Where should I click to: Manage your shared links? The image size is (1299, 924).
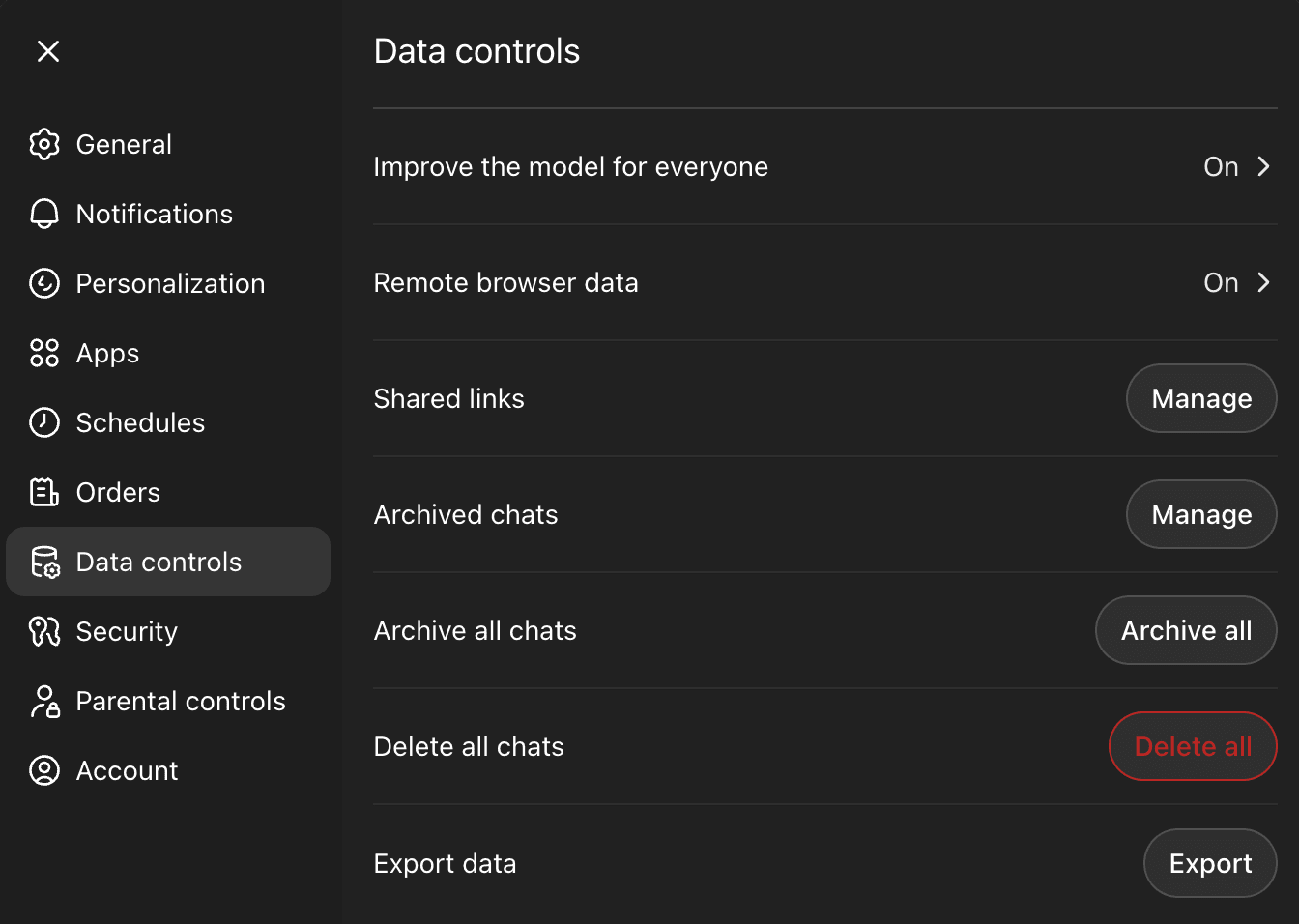click(x=1201, y=398)
